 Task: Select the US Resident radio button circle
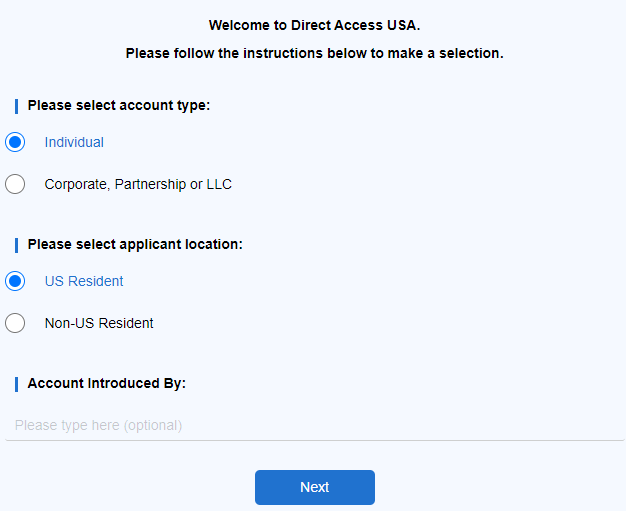pos(15,281)
